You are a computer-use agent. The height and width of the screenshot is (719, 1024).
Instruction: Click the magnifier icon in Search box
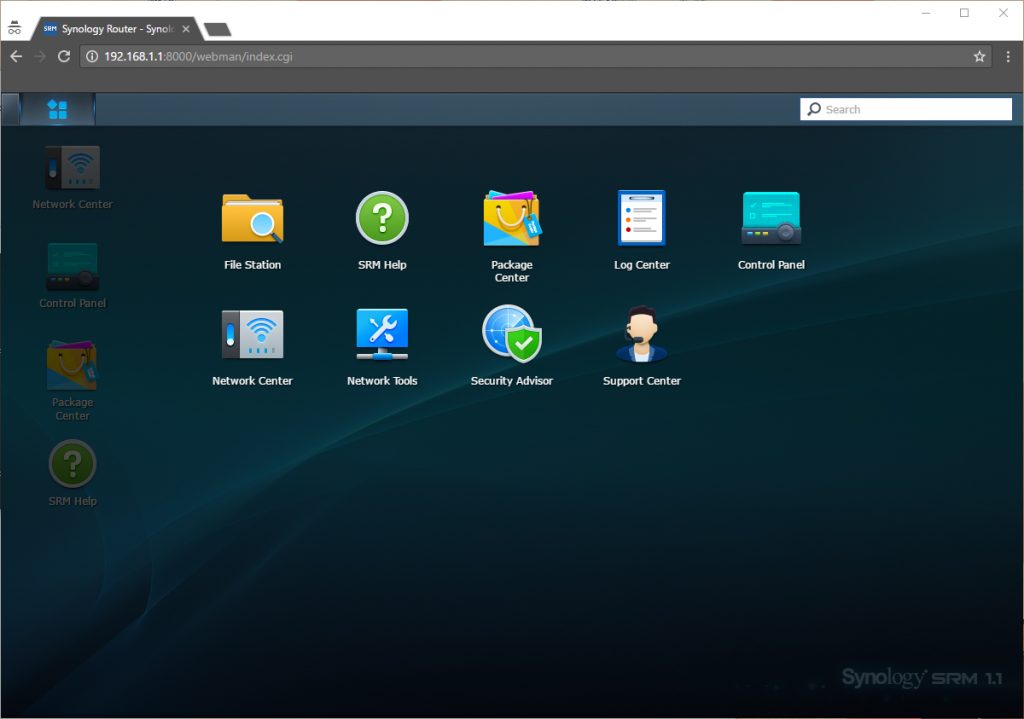pyautogui.click(x=814, y=109)
